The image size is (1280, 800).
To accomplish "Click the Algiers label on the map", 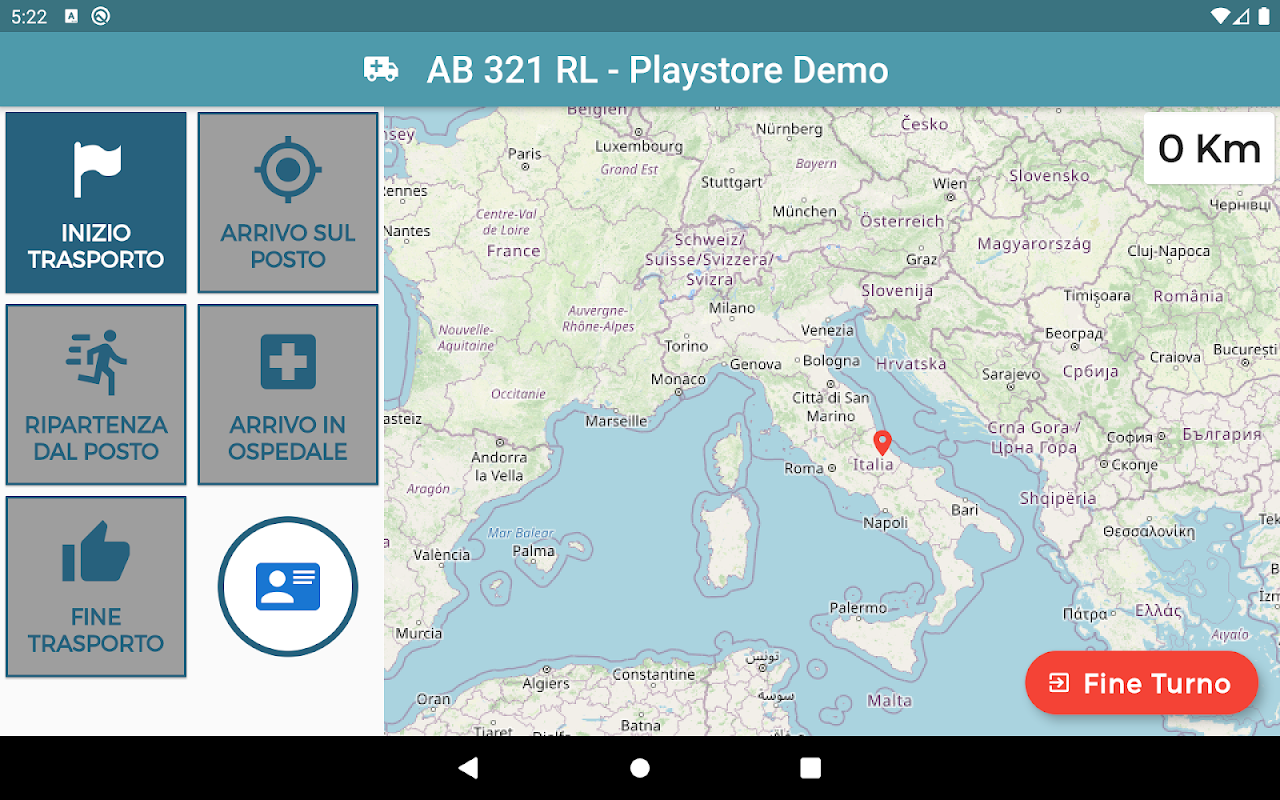I will pyautogui.click(x=546, y=684).
